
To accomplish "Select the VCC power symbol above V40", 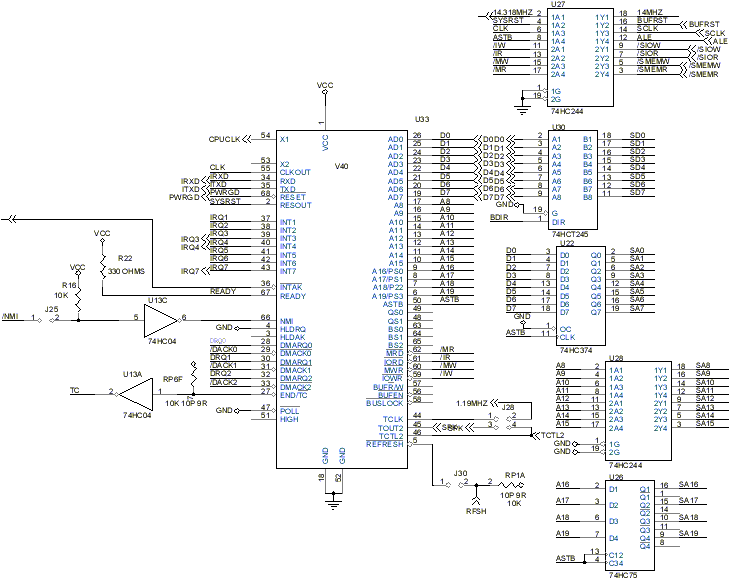I will coord(325,88).
